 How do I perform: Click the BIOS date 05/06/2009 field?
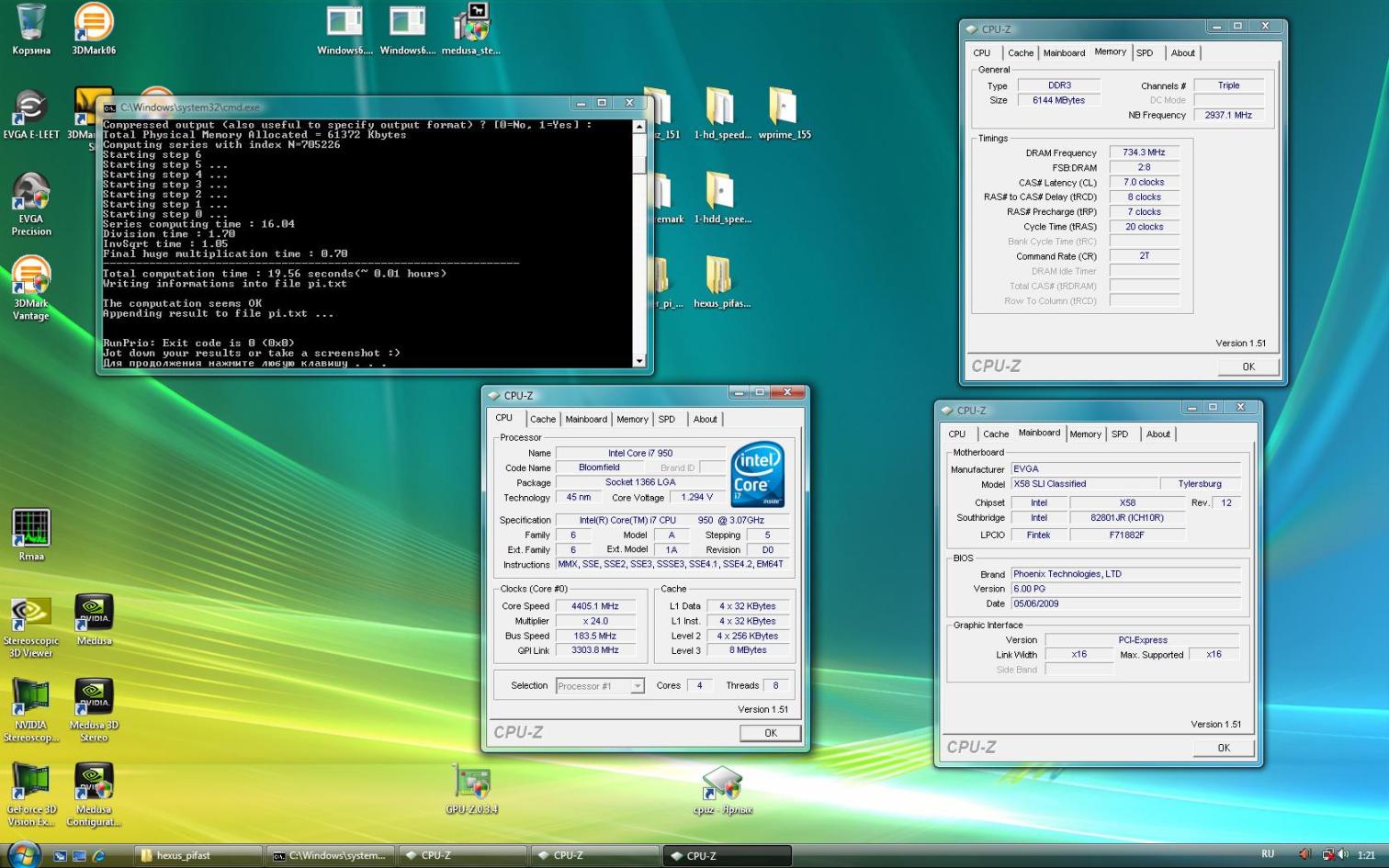(1125, 603)
